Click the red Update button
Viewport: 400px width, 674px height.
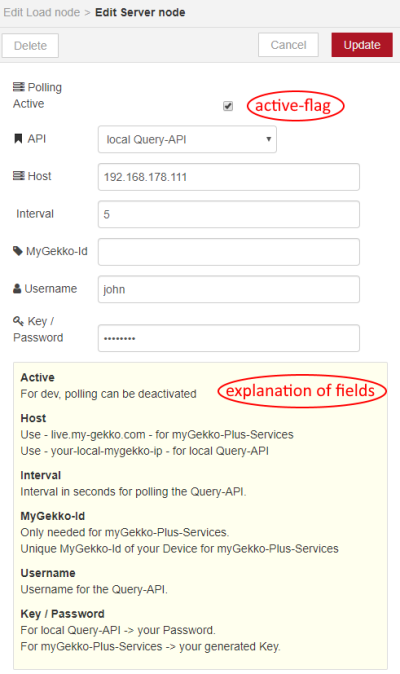(x=362, y=45)
